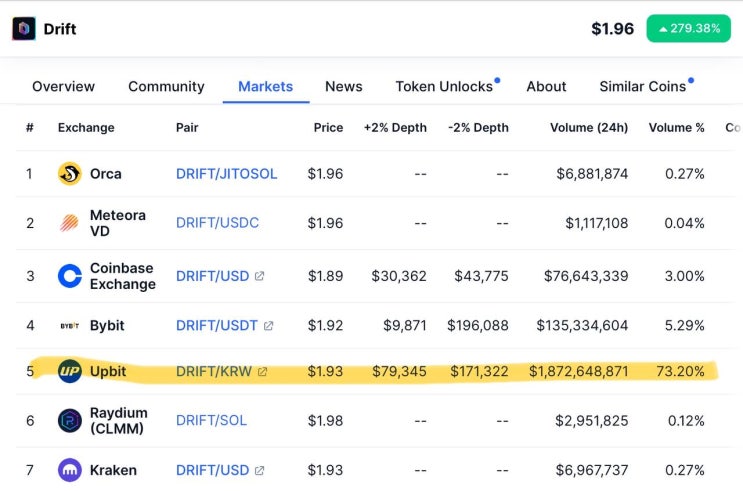Click the Orca exchange logo

pos(70,173)
